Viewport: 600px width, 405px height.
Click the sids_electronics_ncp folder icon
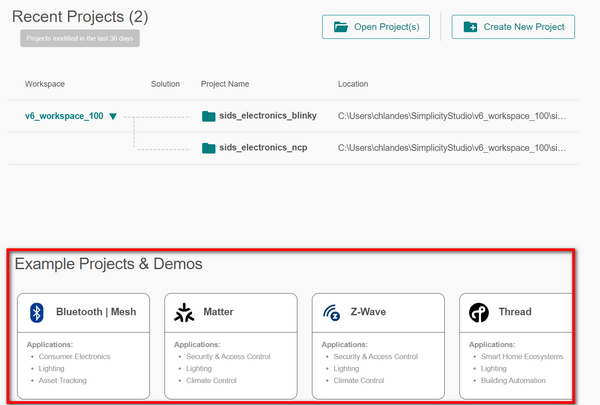coord(209,148)
